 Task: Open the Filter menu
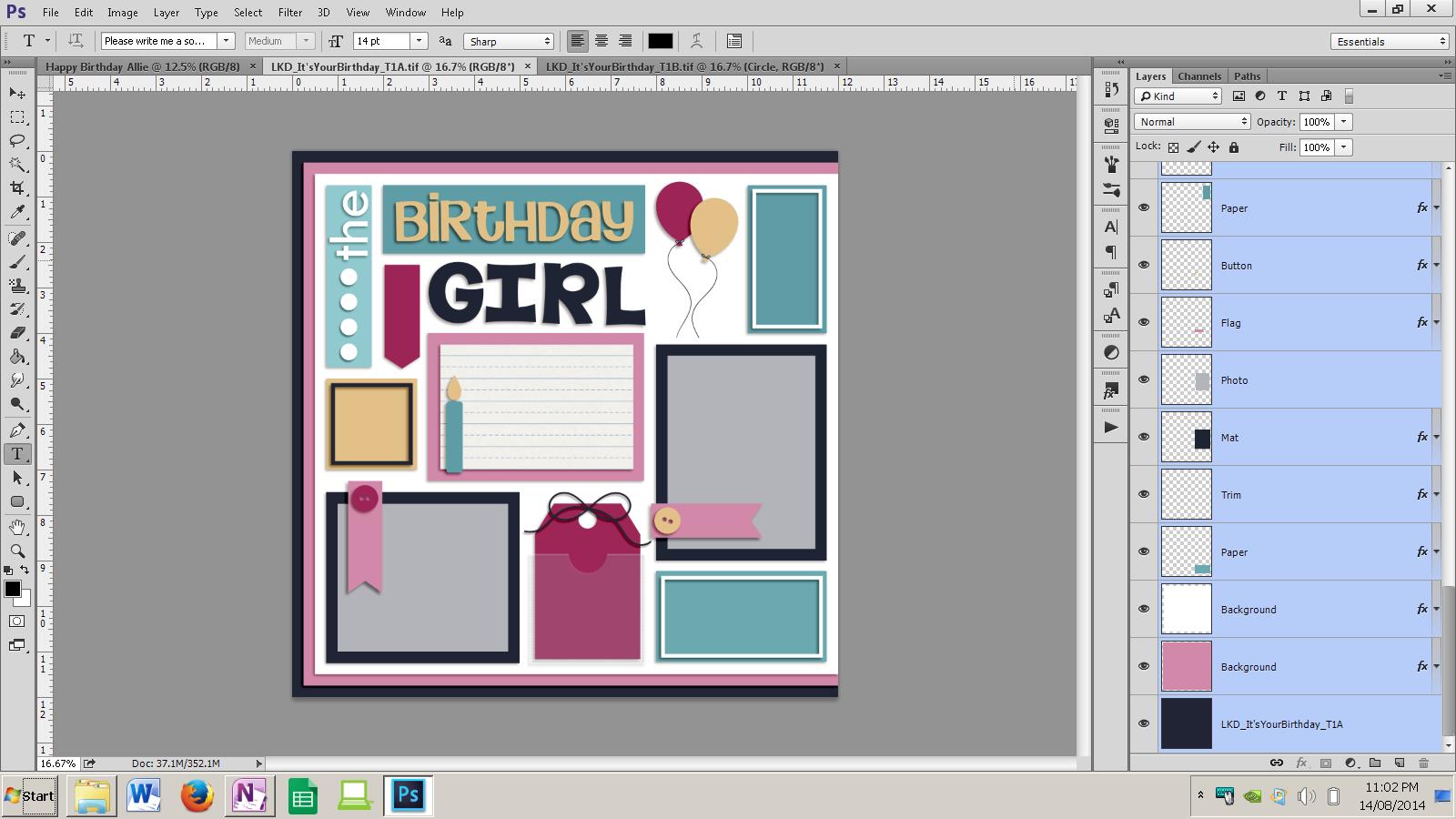[290, 13]
